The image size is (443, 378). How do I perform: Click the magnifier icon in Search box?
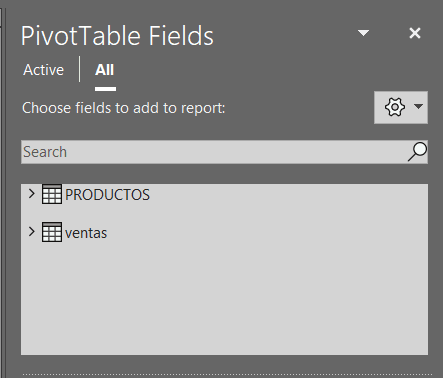click(x=417, y=152)
